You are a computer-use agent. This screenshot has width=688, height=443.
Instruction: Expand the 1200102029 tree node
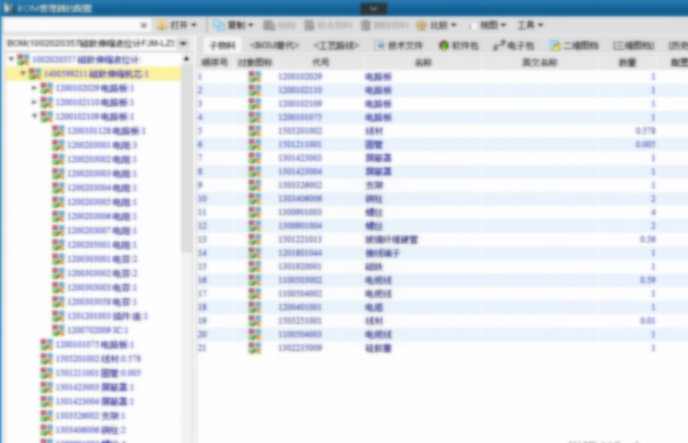pyautogui.click(x=34, y=88)
